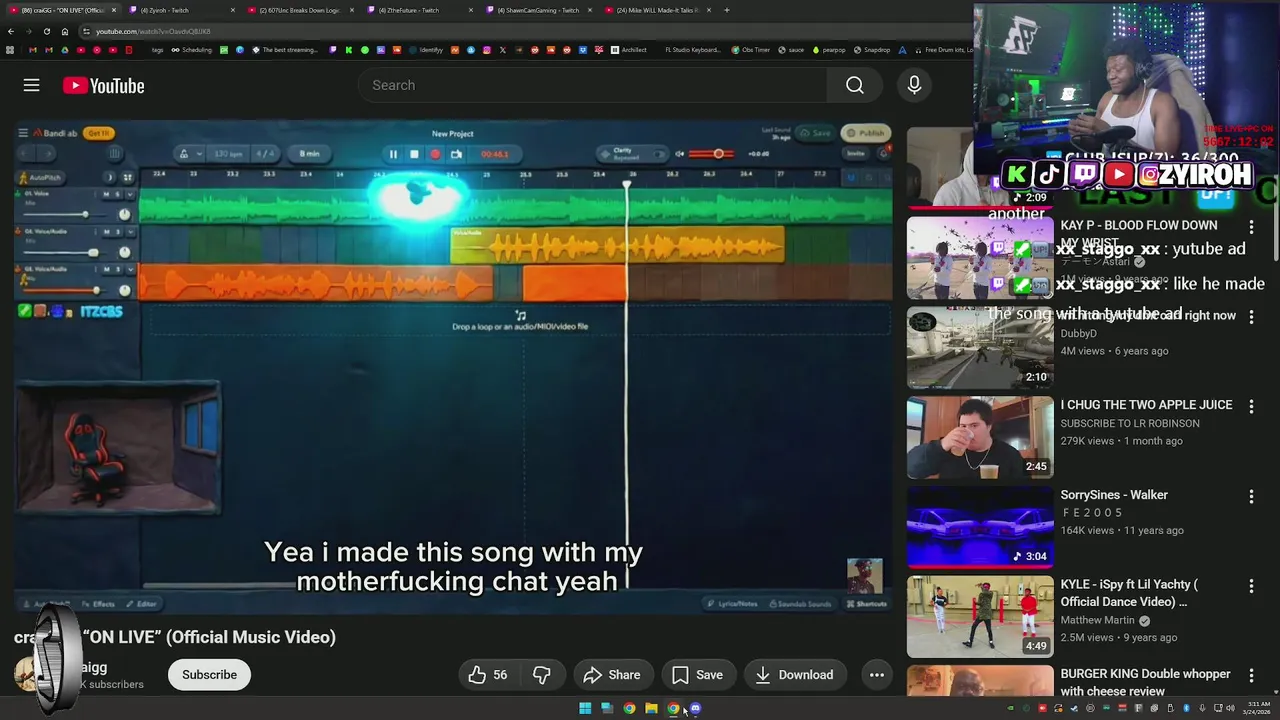Solo the second Voice/Audio track

click(x=117, y=232)
